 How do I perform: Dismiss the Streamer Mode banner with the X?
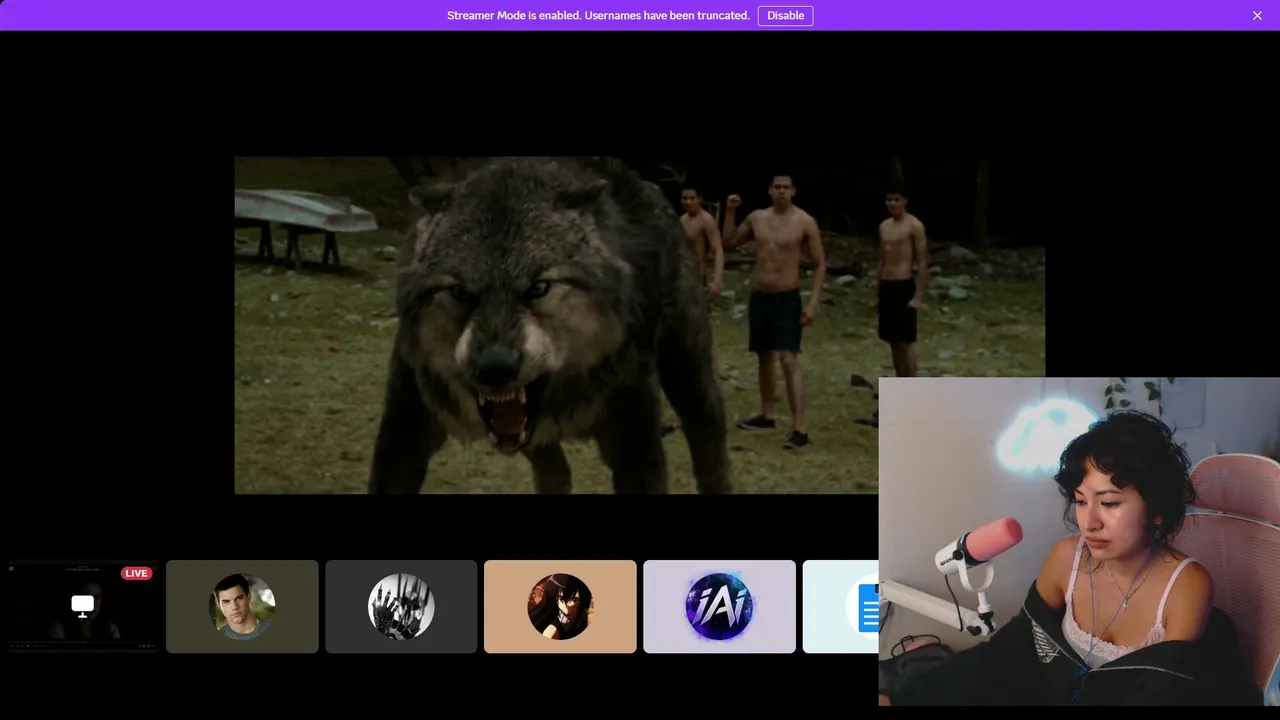1257,15
